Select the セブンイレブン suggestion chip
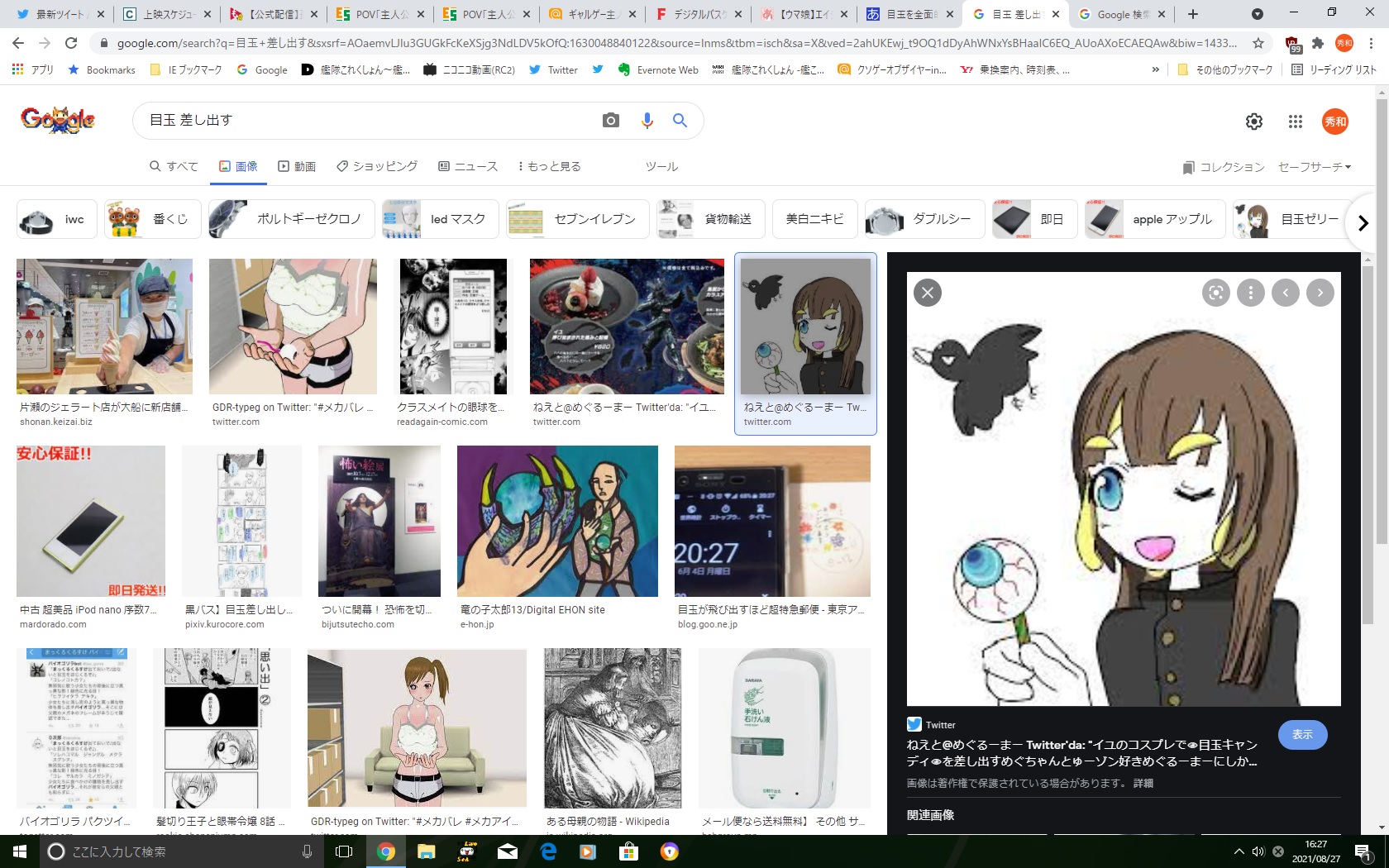This screenshot has width=1389, height=868. tap(577, 219)
